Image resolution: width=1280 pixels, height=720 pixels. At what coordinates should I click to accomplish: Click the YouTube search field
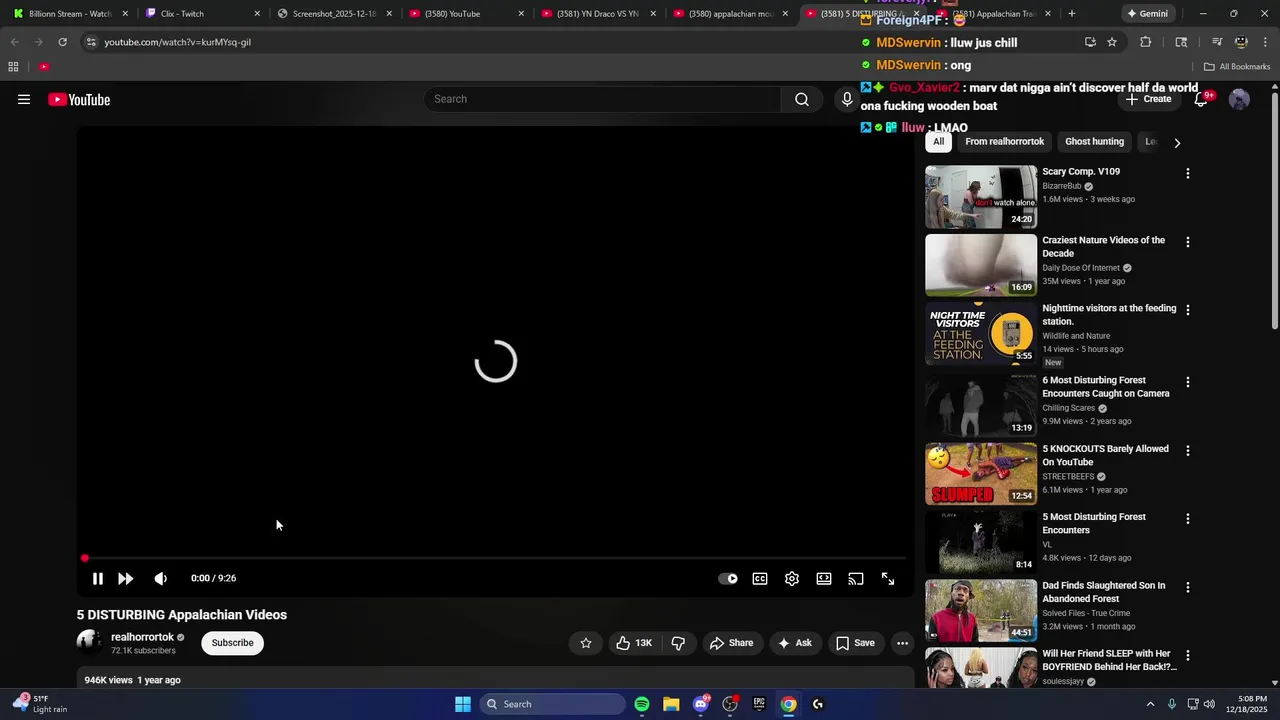click(x=603, y=99)
